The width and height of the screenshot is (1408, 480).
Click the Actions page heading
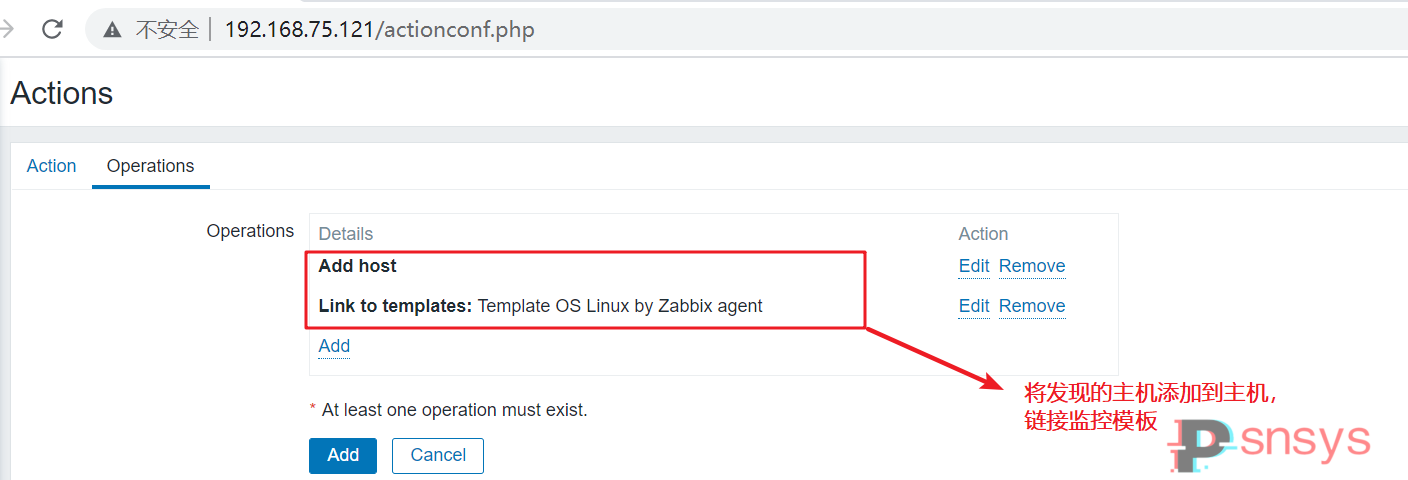tap(62, 93)
